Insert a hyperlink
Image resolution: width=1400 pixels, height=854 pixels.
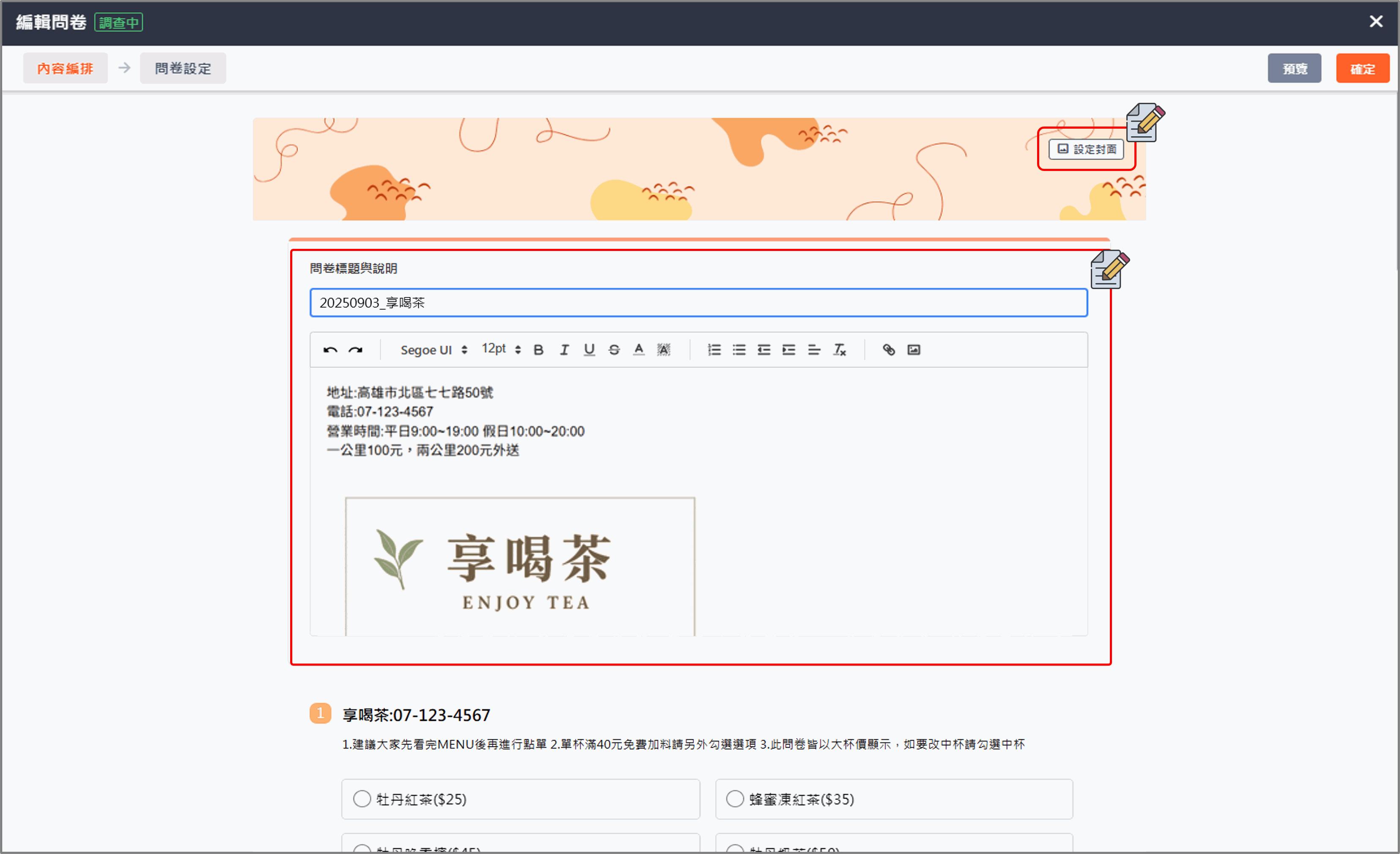(x=889, y=350)
